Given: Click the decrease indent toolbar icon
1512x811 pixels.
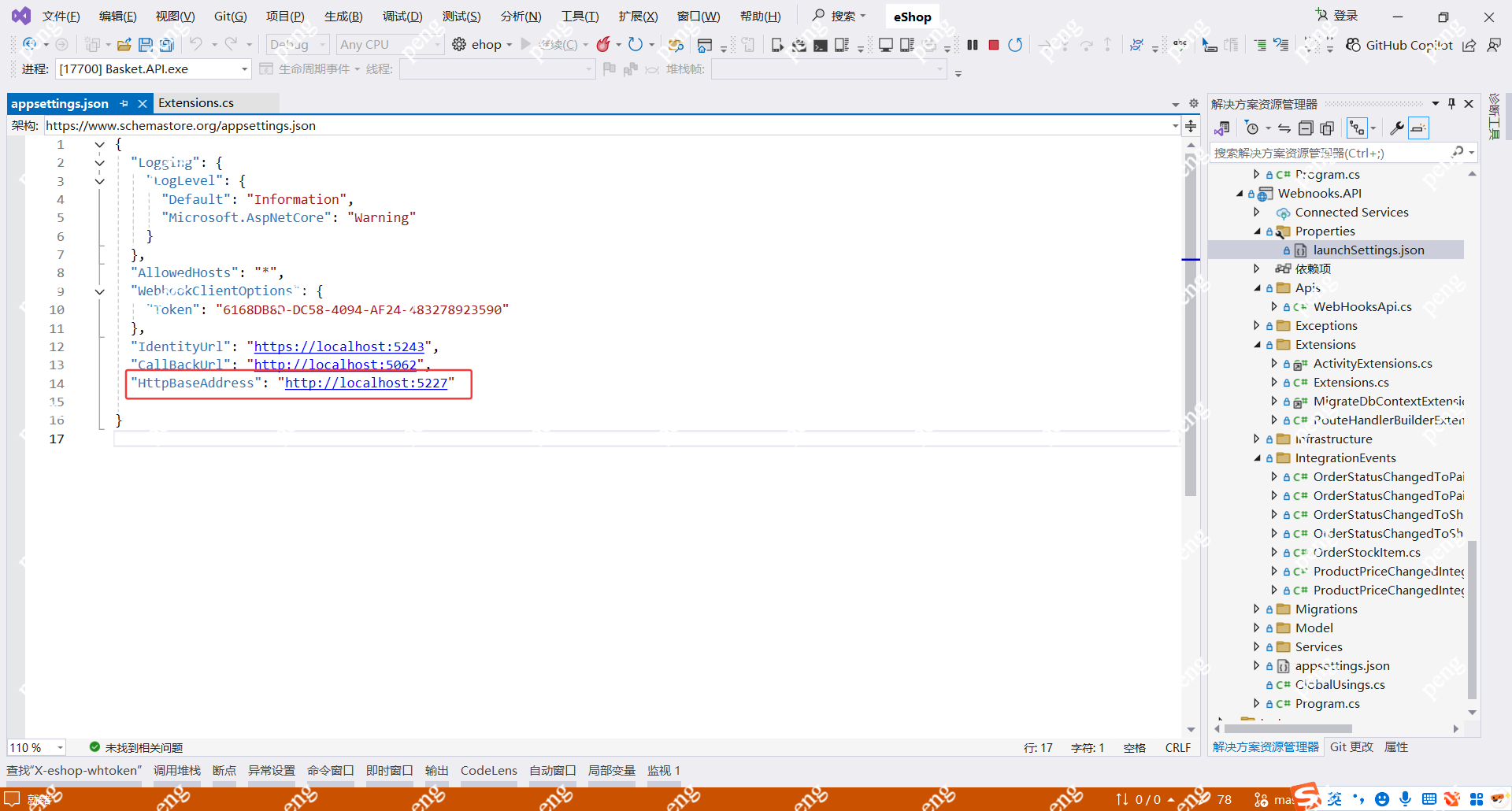Looking at the screenshot, I should 1260,45.
